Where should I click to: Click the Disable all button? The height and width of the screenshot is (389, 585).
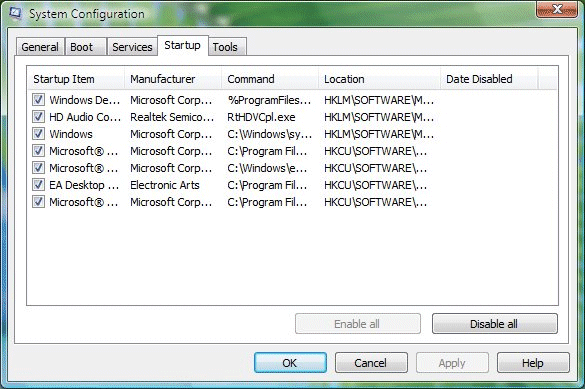click(x=495, y=324)
